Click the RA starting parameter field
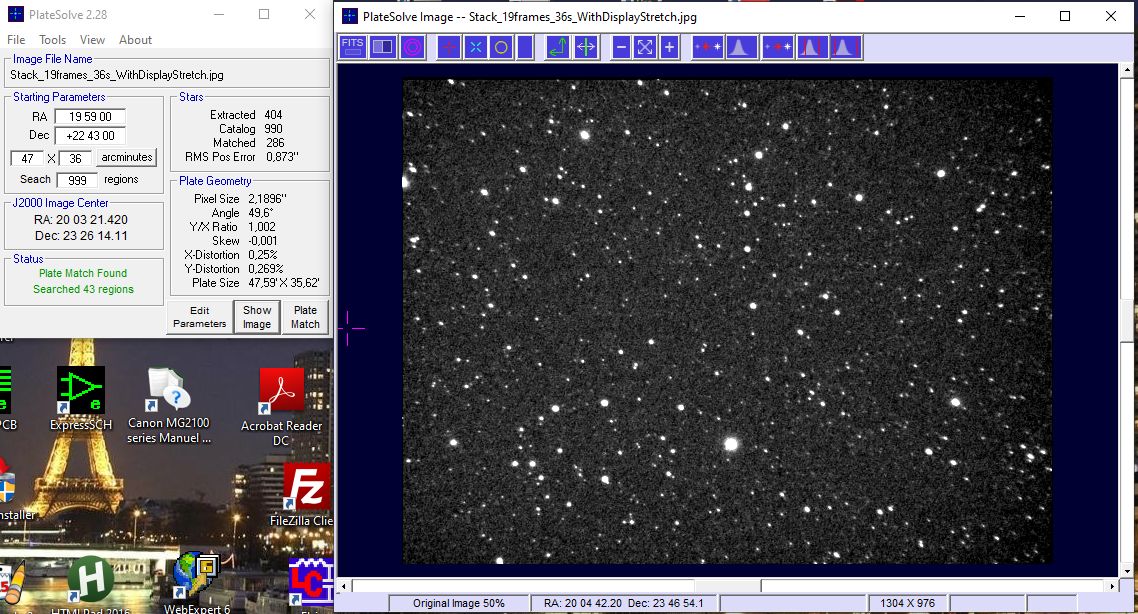 (90, 117)
